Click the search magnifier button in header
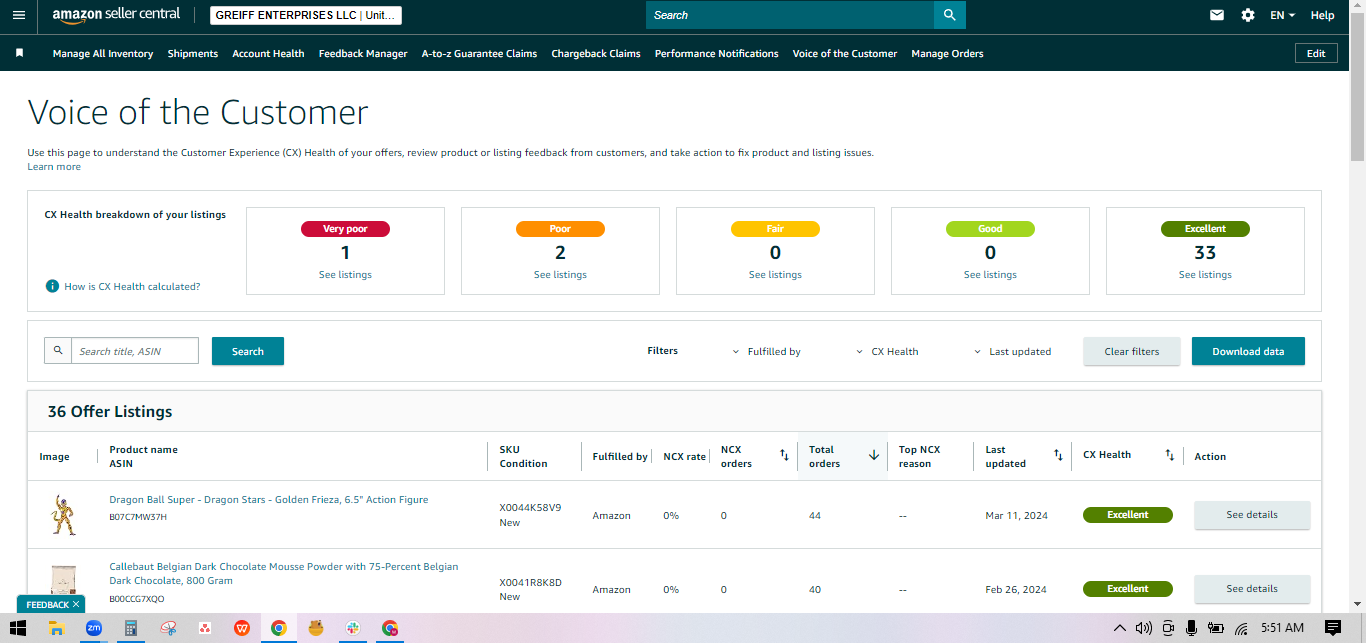1366x643 pixels. 949,15
